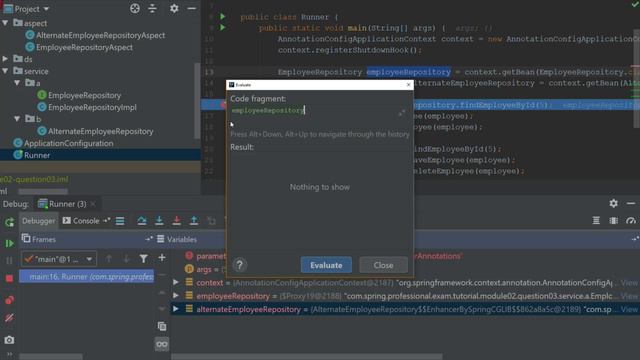The image size is (640, 360).
Task: Collapse package b folder
Action: (x=17, y=119)
